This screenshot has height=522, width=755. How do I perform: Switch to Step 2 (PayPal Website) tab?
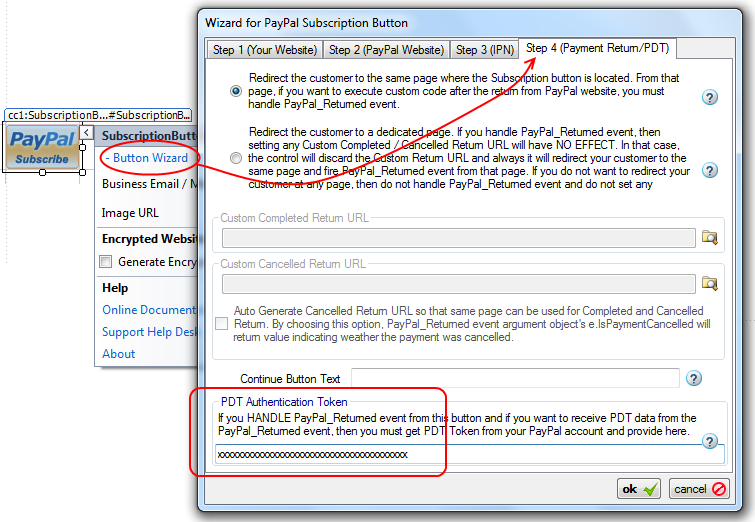(x=386, y=50)
